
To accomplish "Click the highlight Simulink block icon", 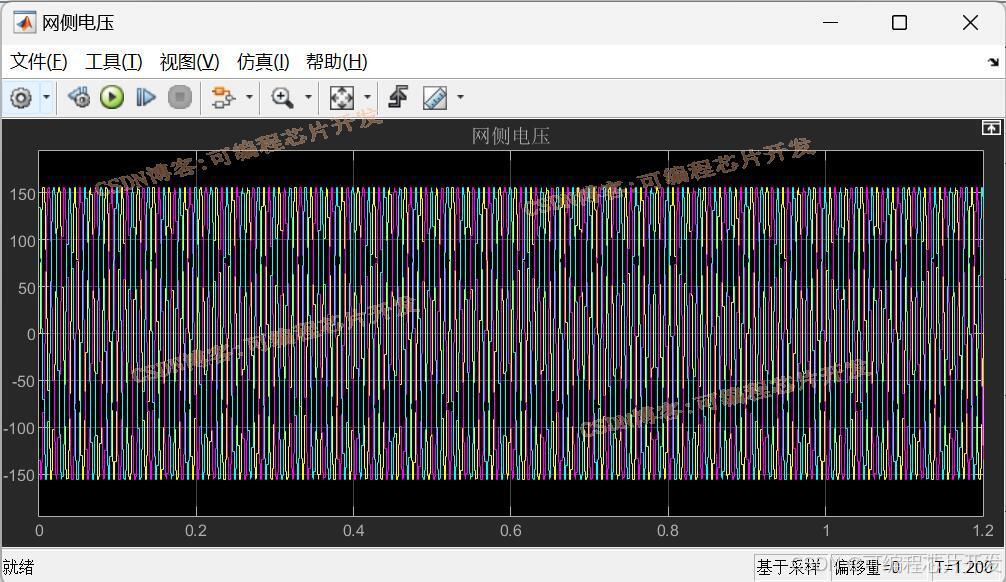I will pyautogui.click(x=222, y=97).
